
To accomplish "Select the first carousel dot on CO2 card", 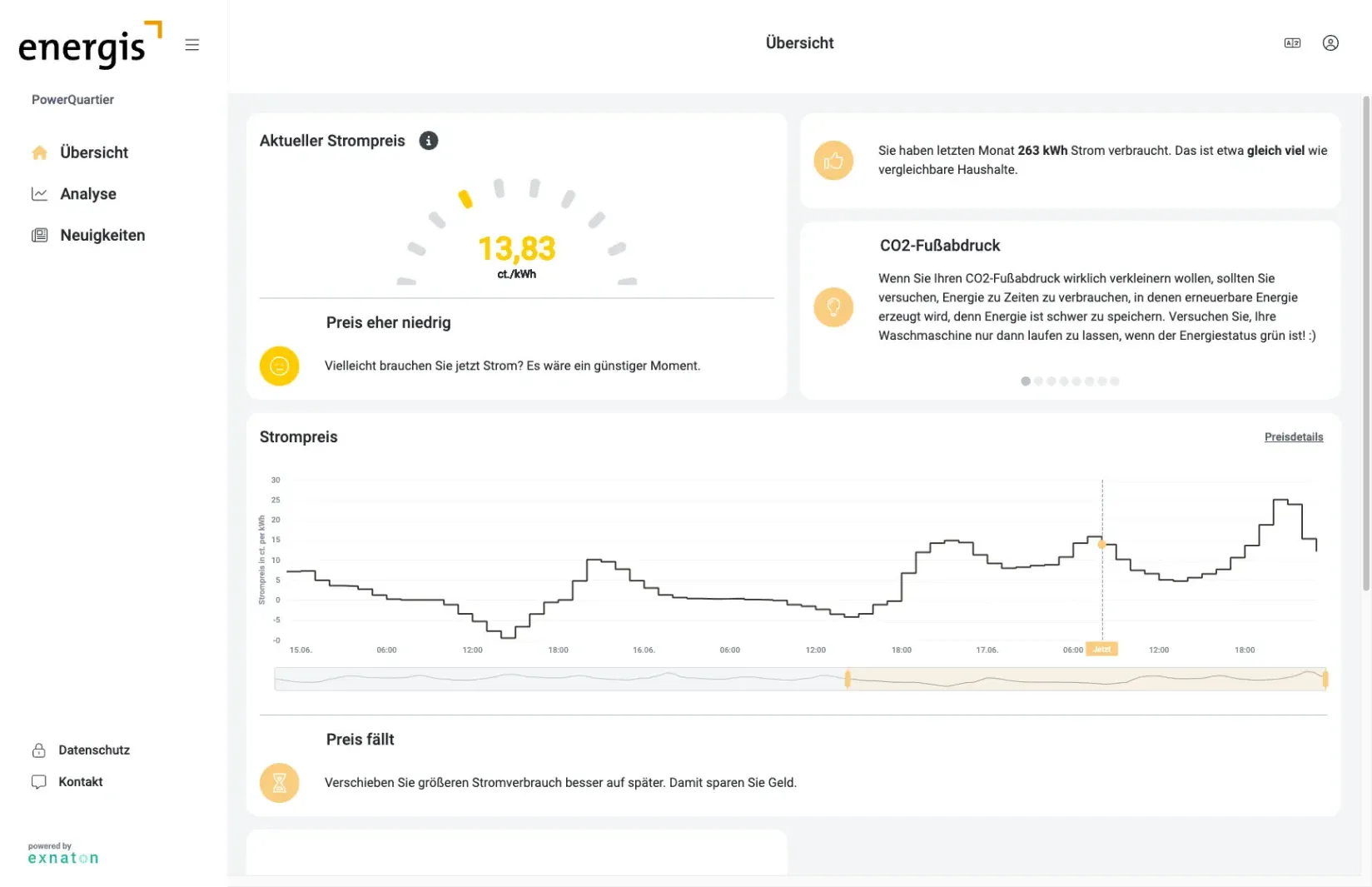I will click(x=1026, y=381).
